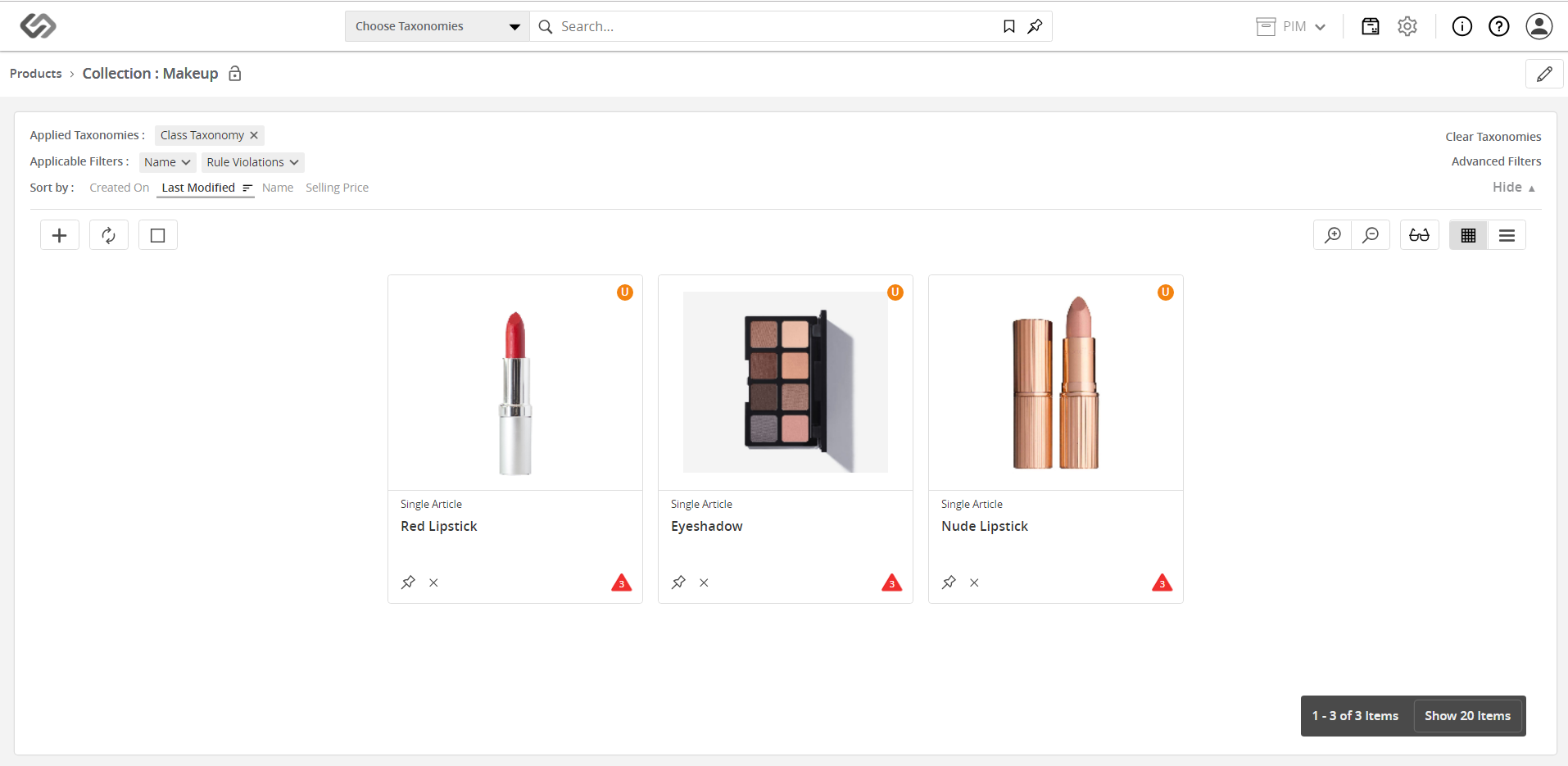Click the plus icon to add product
The height and width of the screenshot is (766, 1568).
pos(60,235)
